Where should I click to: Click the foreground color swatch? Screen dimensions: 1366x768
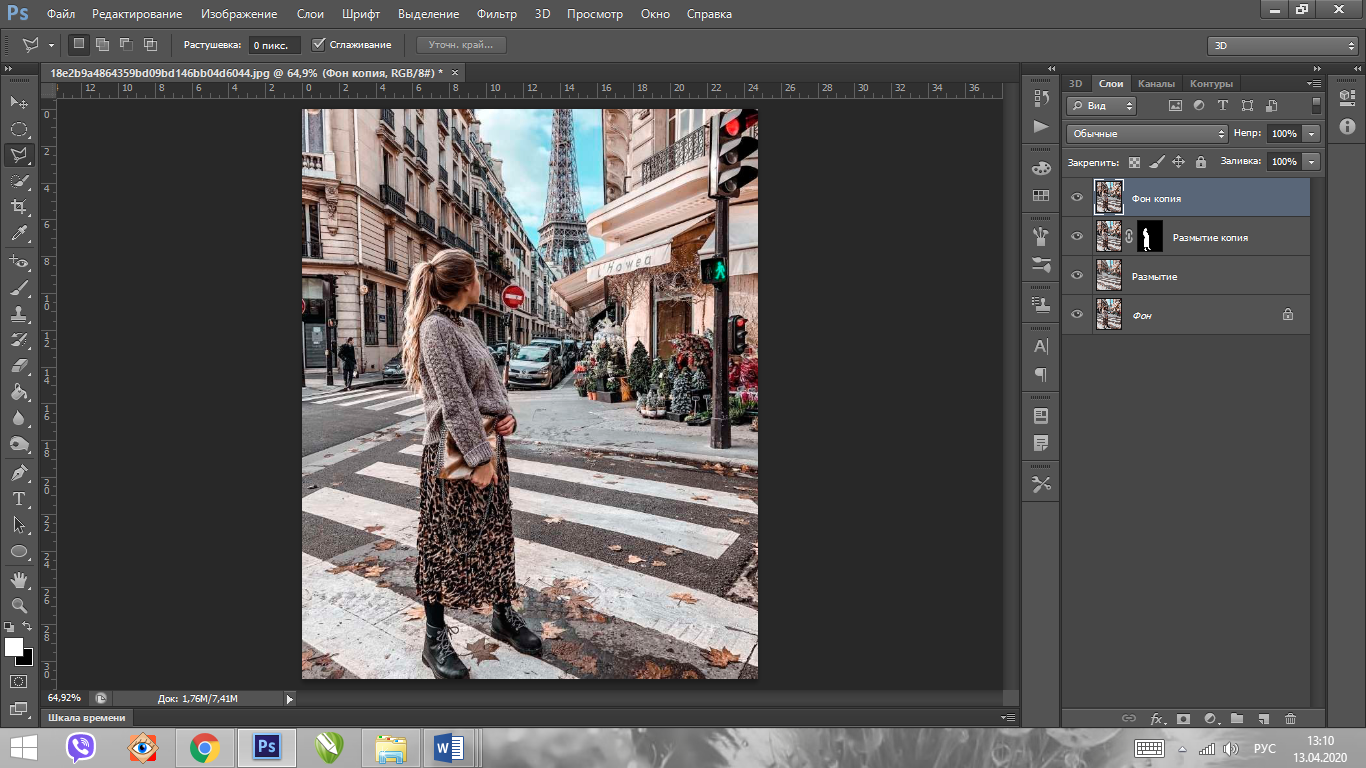[x=14, y=647]
